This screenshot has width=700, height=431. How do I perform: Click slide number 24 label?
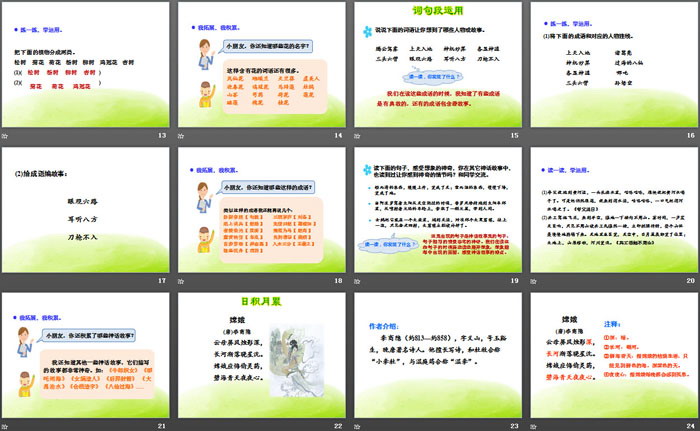[x=691, y=426]
